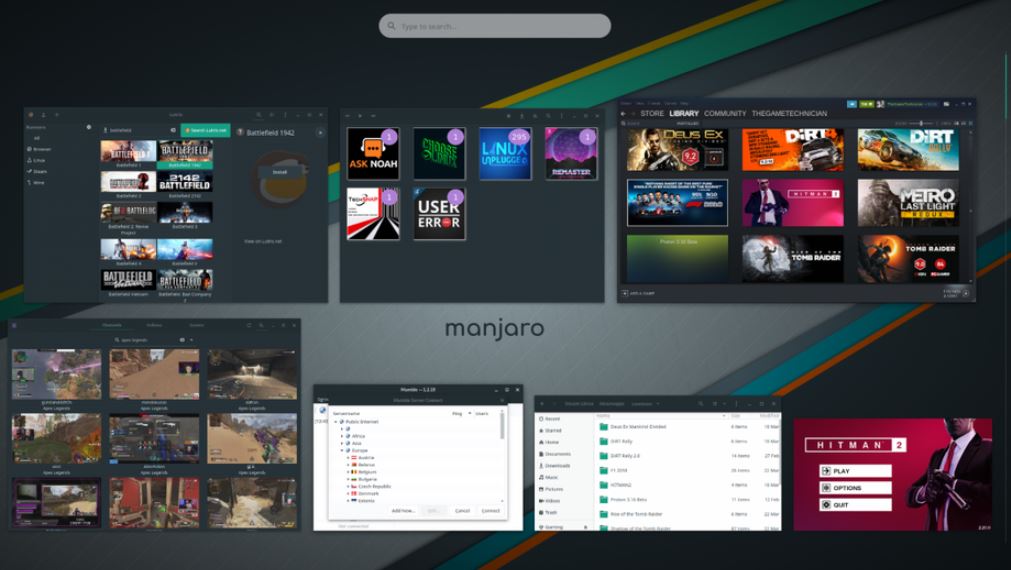Image resolution: width=1011 pixels, height=570 pixels.
Task: Open Linux Unplugged podcast cover
Action: click(x=506, y=153)
